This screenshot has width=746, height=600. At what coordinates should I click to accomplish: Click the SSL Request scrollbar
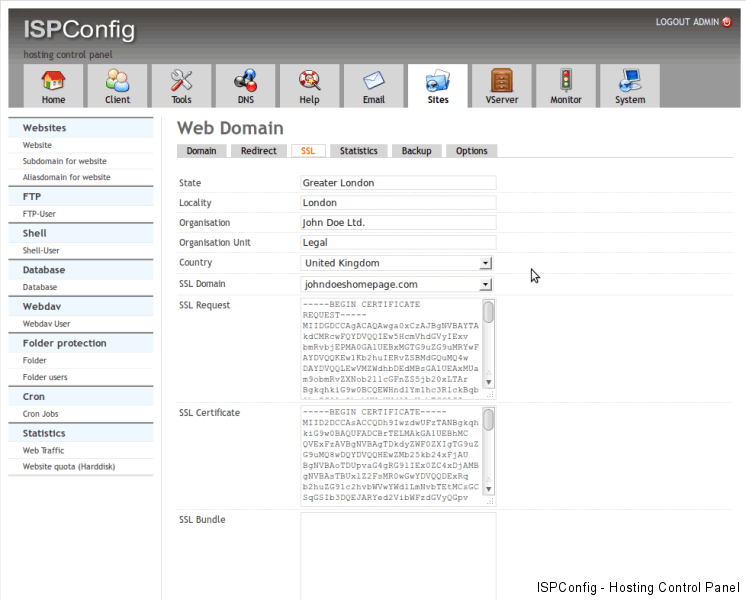pos(489,343)
